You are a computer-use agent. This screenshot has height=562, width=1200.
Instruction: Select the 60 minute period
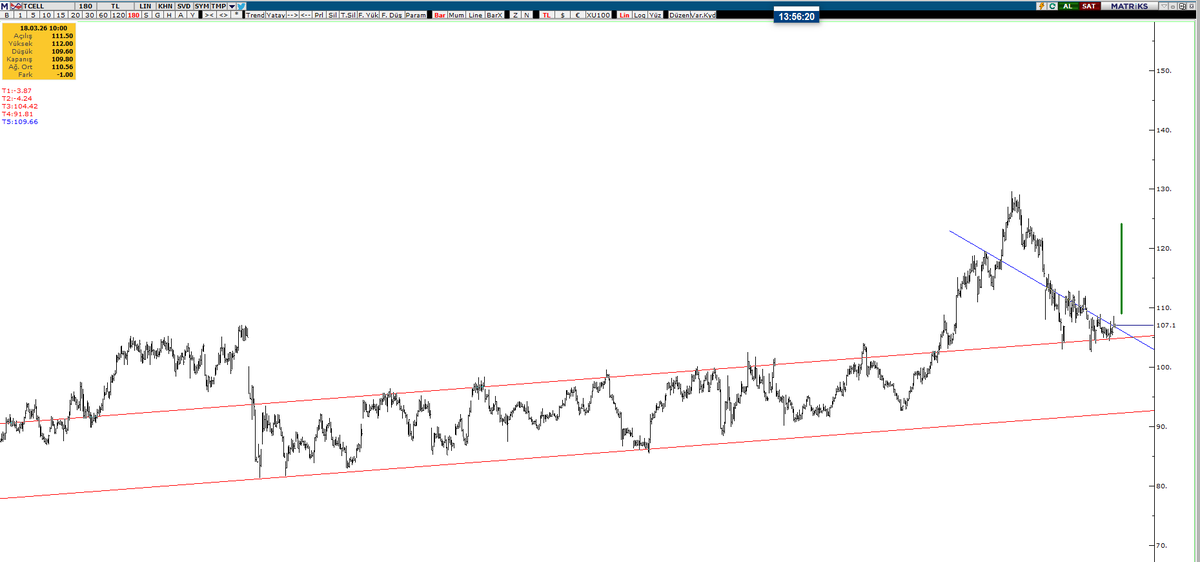(103, 16)
